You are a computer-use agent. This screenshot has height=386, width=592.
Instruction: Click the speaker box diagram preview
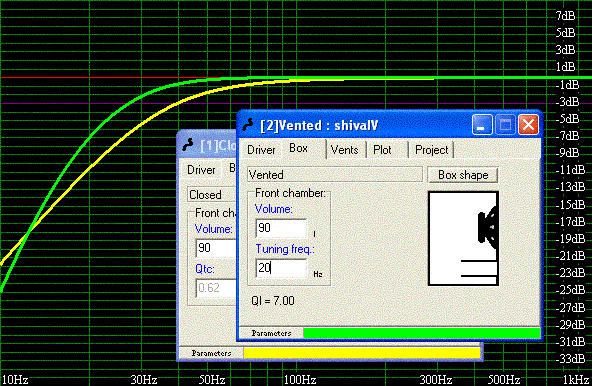pyautogui.click(x=463, y=238)
